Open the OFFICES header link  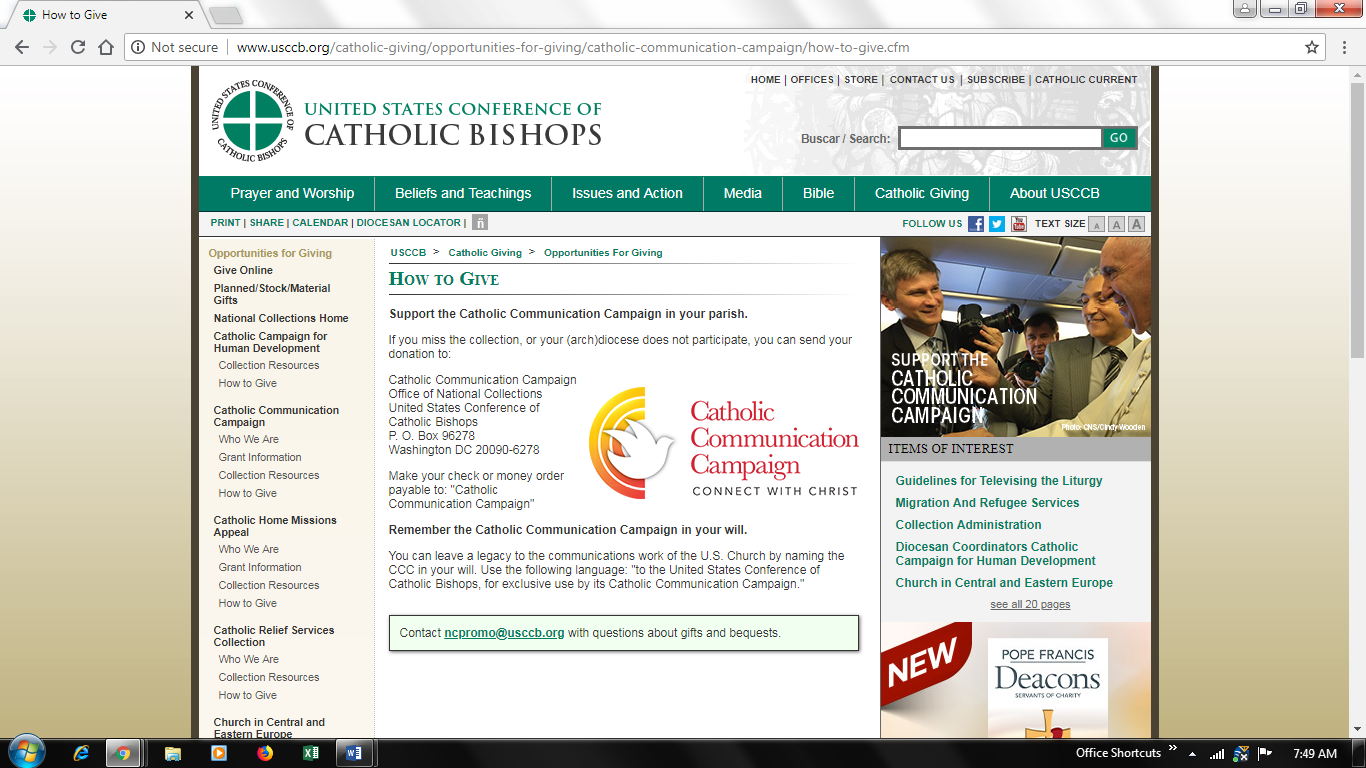pyautogui.click(x=812, y=80)
